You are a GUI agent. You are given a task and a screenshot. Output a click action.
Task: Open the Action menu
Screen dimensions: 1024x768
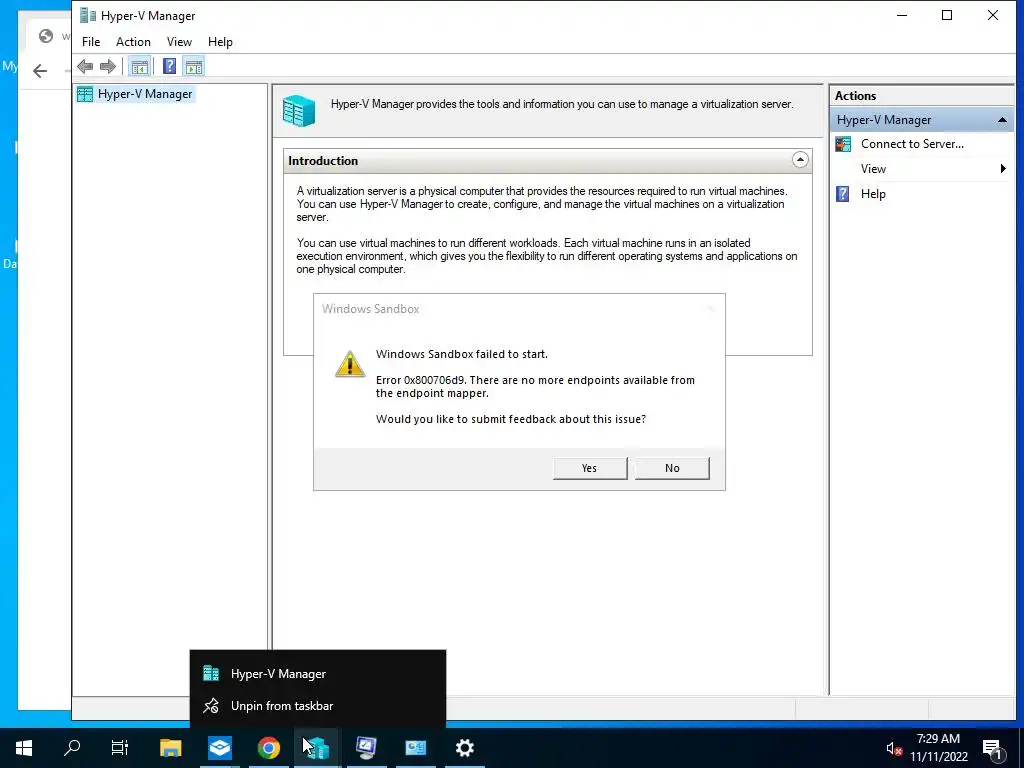133,42
